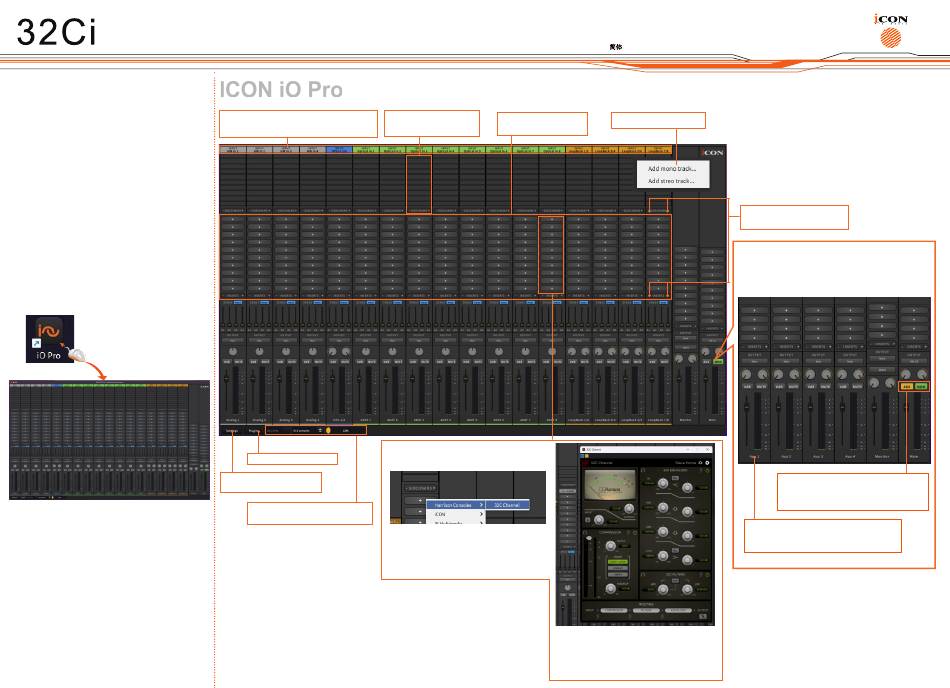This screenshot has width=950, height=688.
Task: Open the Harrison Consoles submenu
Action: 456,504
